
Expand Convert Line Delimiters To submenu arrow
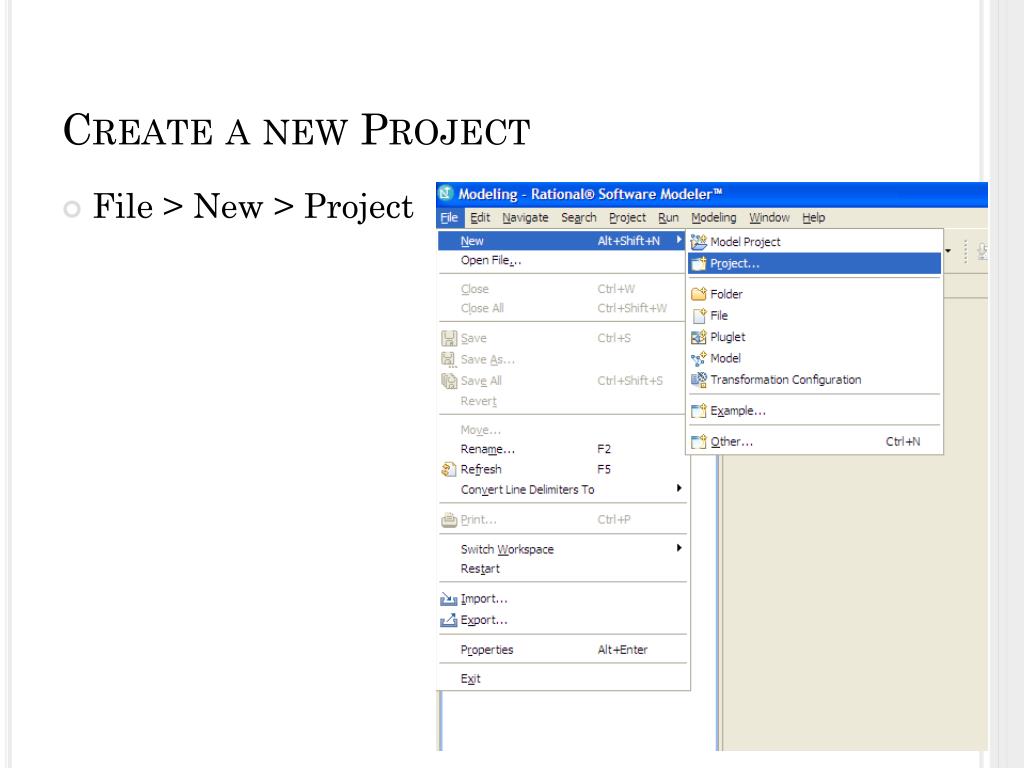click(679, 488)
